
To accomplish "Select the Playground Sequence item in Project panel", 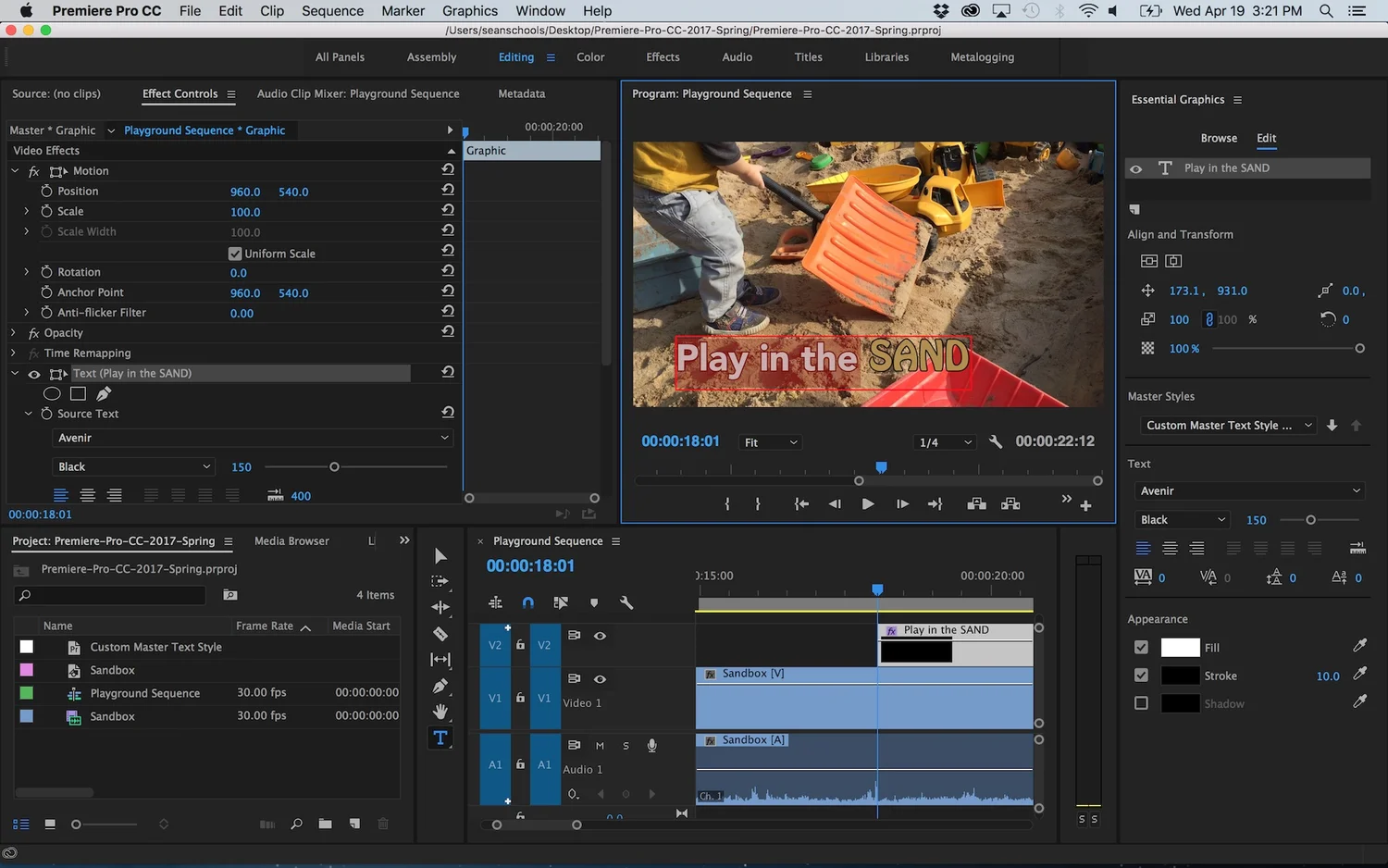I will [145, 693].
